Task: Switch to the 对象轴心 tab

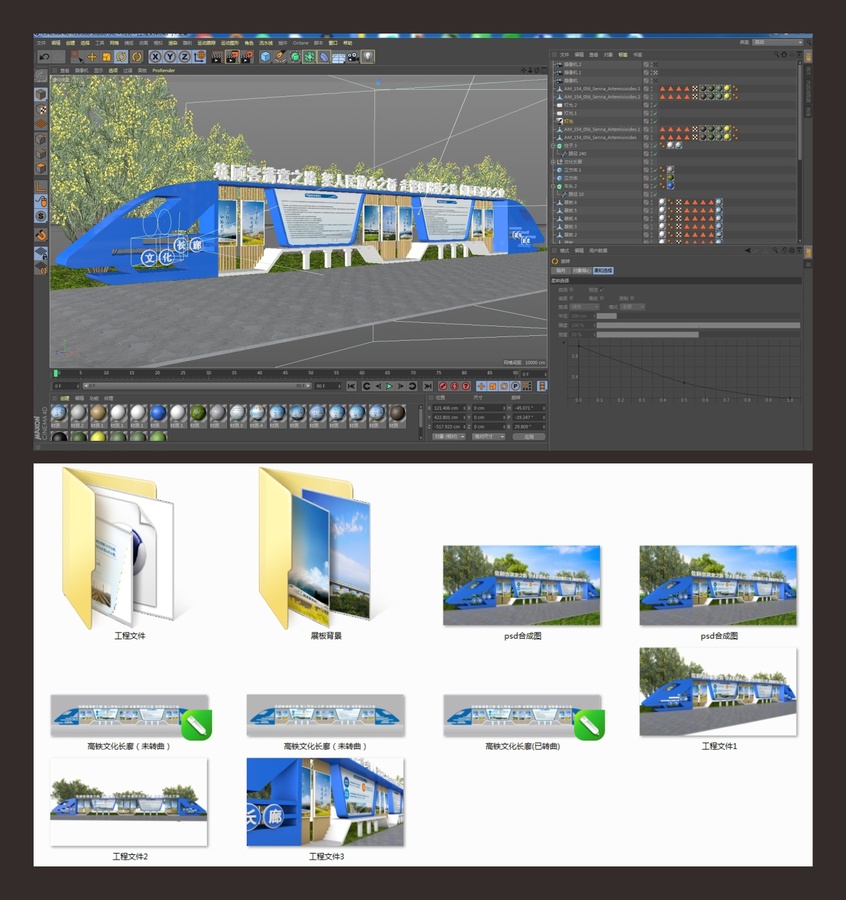Action: [581, 270]
